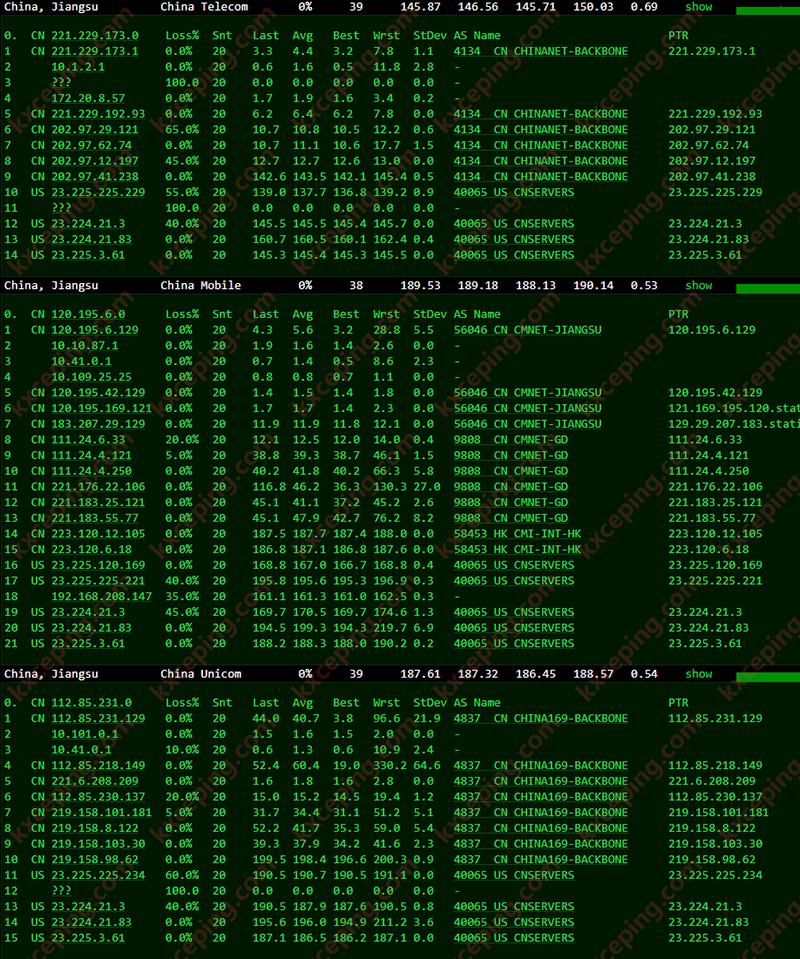The width and height of the screenshot is (800, 959).
Task: Click AS Name header in the China Unicom trace
Action: pos(477,703)
